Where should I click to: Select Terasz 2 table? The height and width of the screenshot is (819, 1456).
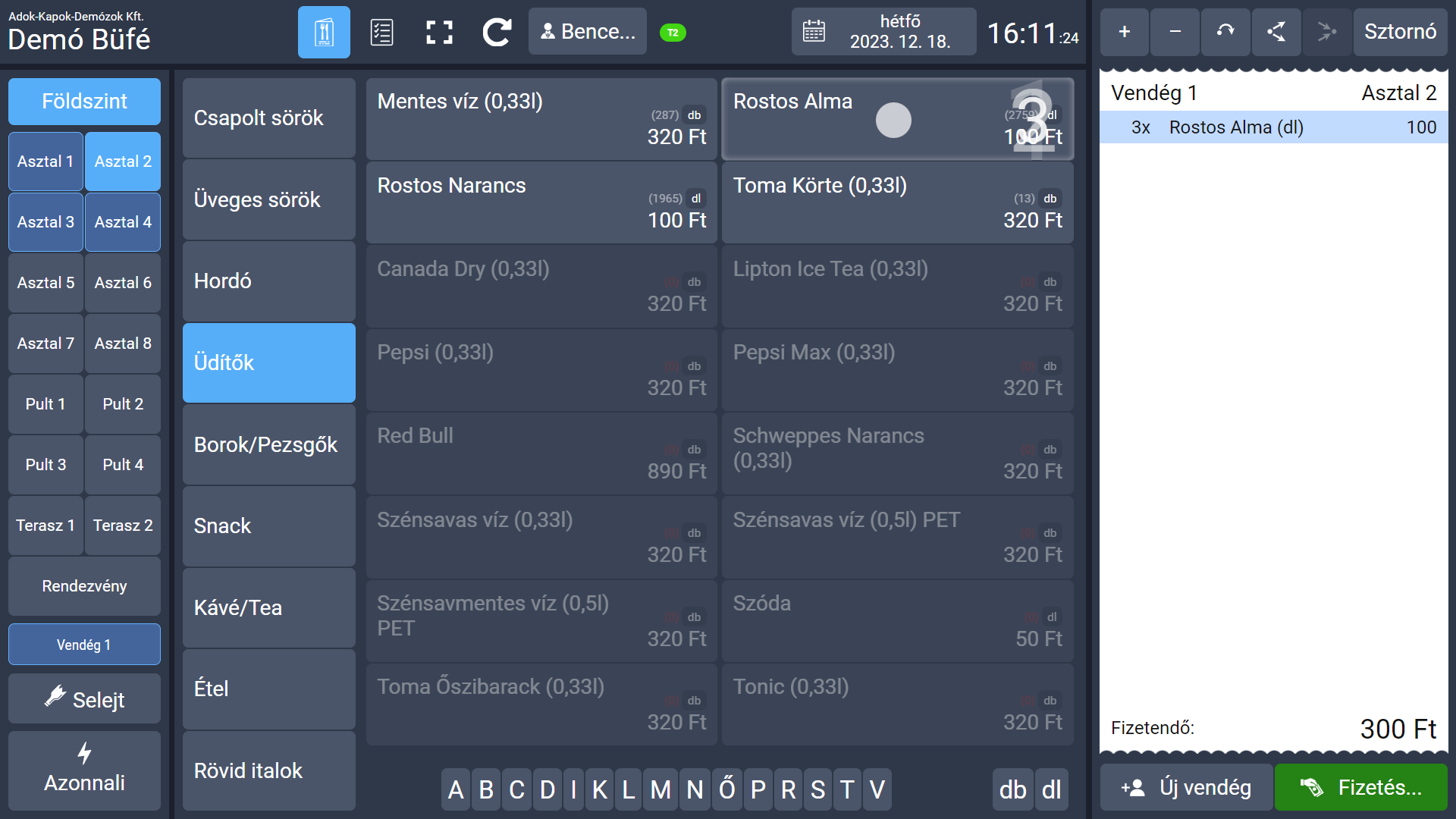[x=123, y=526]
